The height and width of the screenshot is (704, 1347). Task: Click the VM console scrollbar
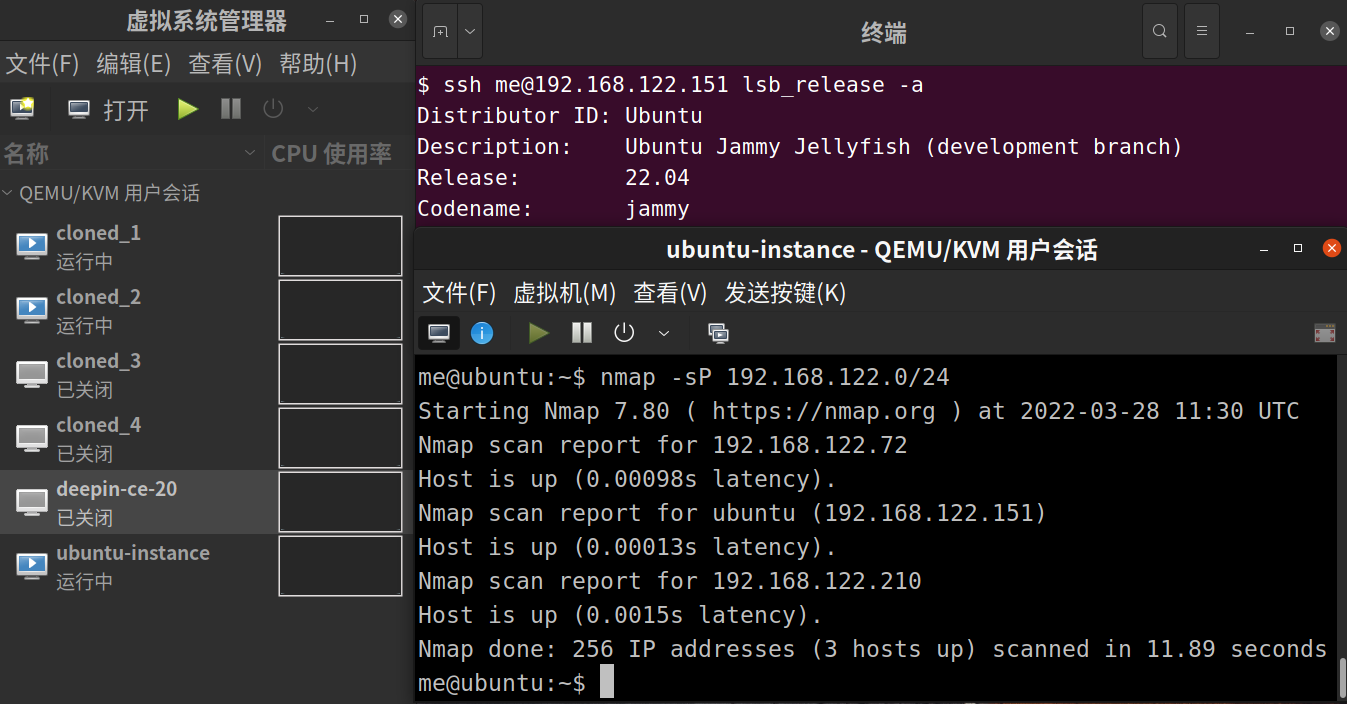pos(1342,676)
